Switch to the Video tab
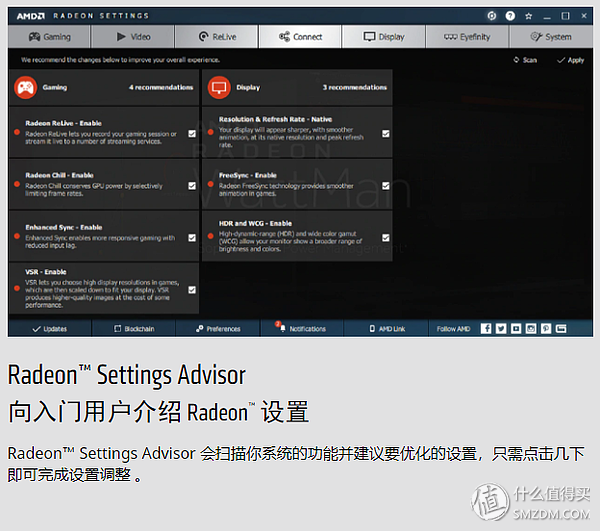 tap(133, 37)
